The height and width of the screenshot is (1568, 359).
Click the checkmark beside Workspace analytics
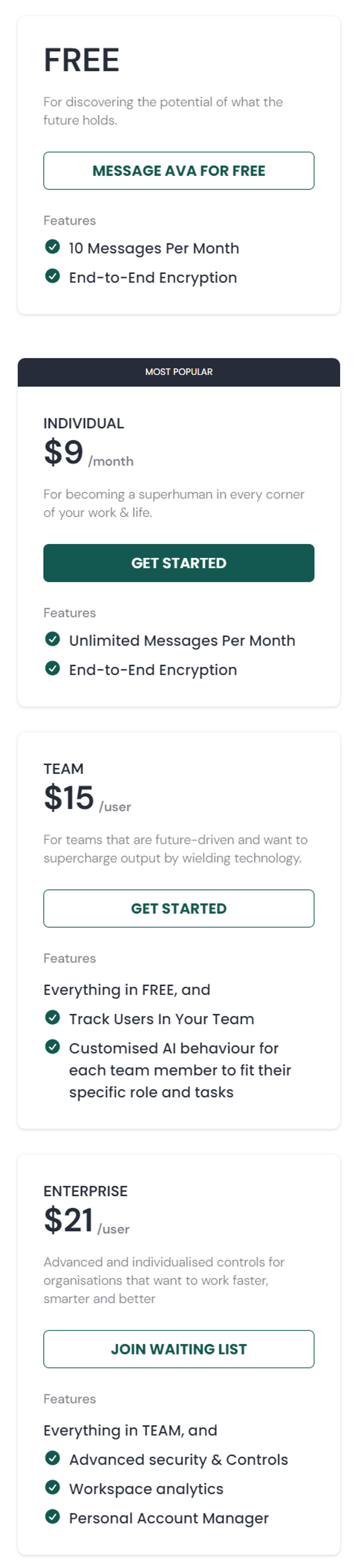click(x=53, y=1488)
